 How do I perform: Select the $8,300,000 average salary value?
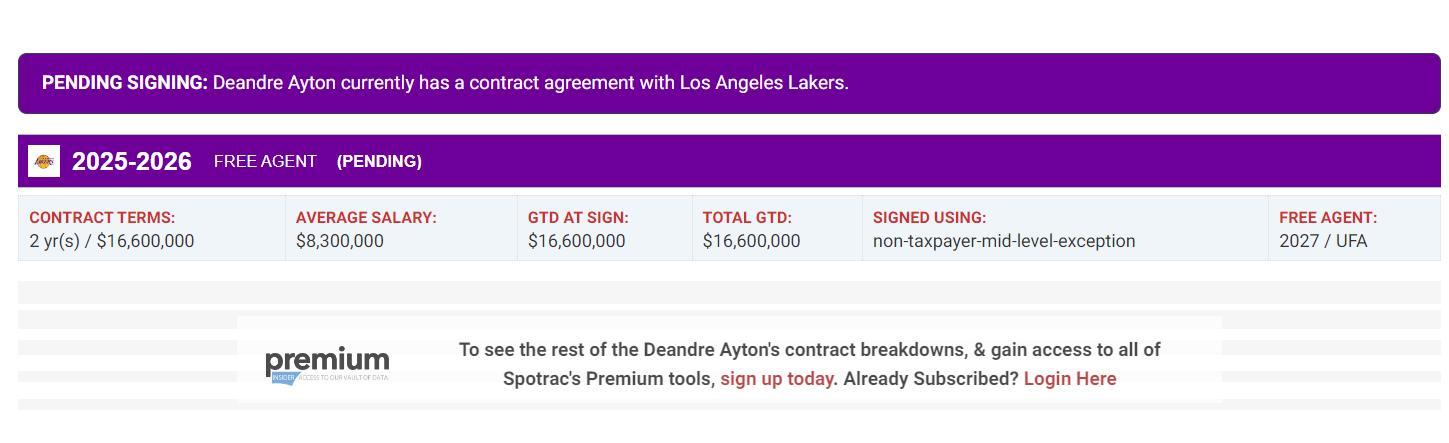coord(340,241)
